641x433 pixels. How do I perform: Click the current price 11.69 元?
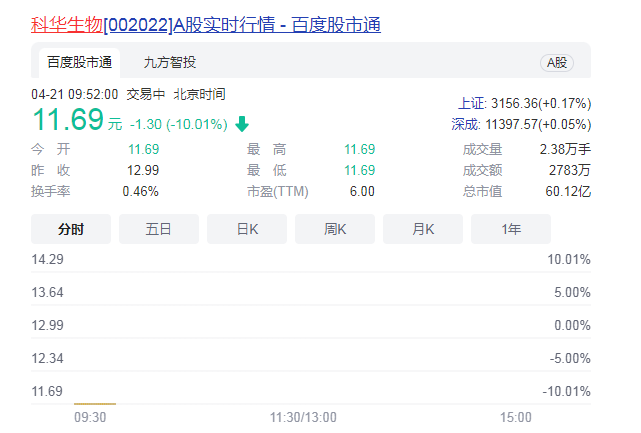tap(77, 120)
